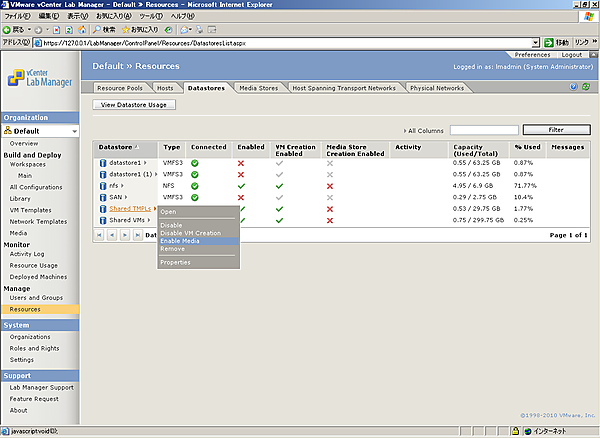
Task: Click the first page pagination arrow
Action: [99, 234]
